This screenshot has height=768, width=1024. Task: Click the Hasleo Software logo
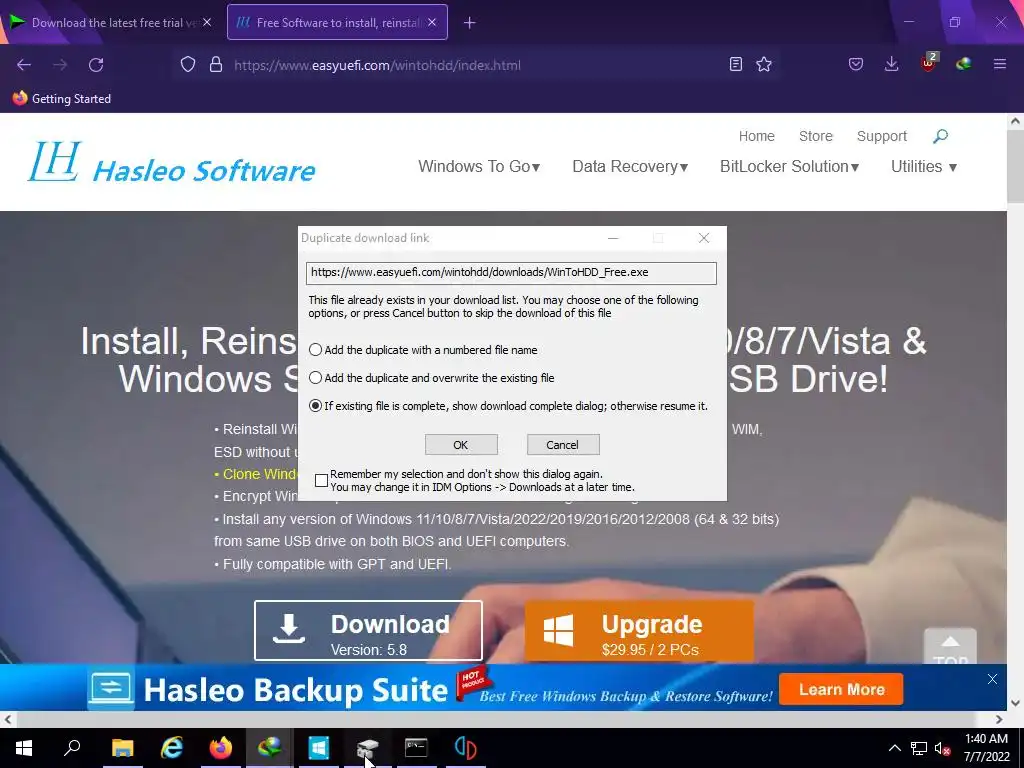pyautogui.click(x=172, y=162)
